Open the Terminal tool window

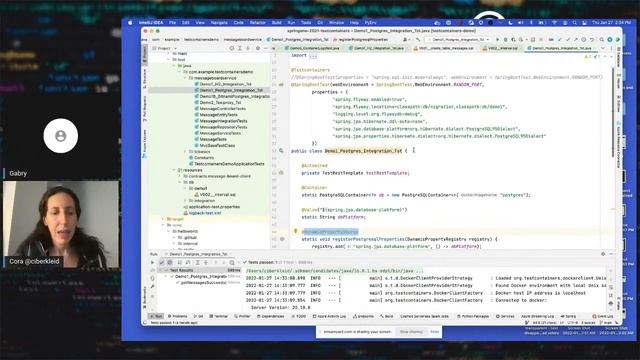(x=218, y=316)
